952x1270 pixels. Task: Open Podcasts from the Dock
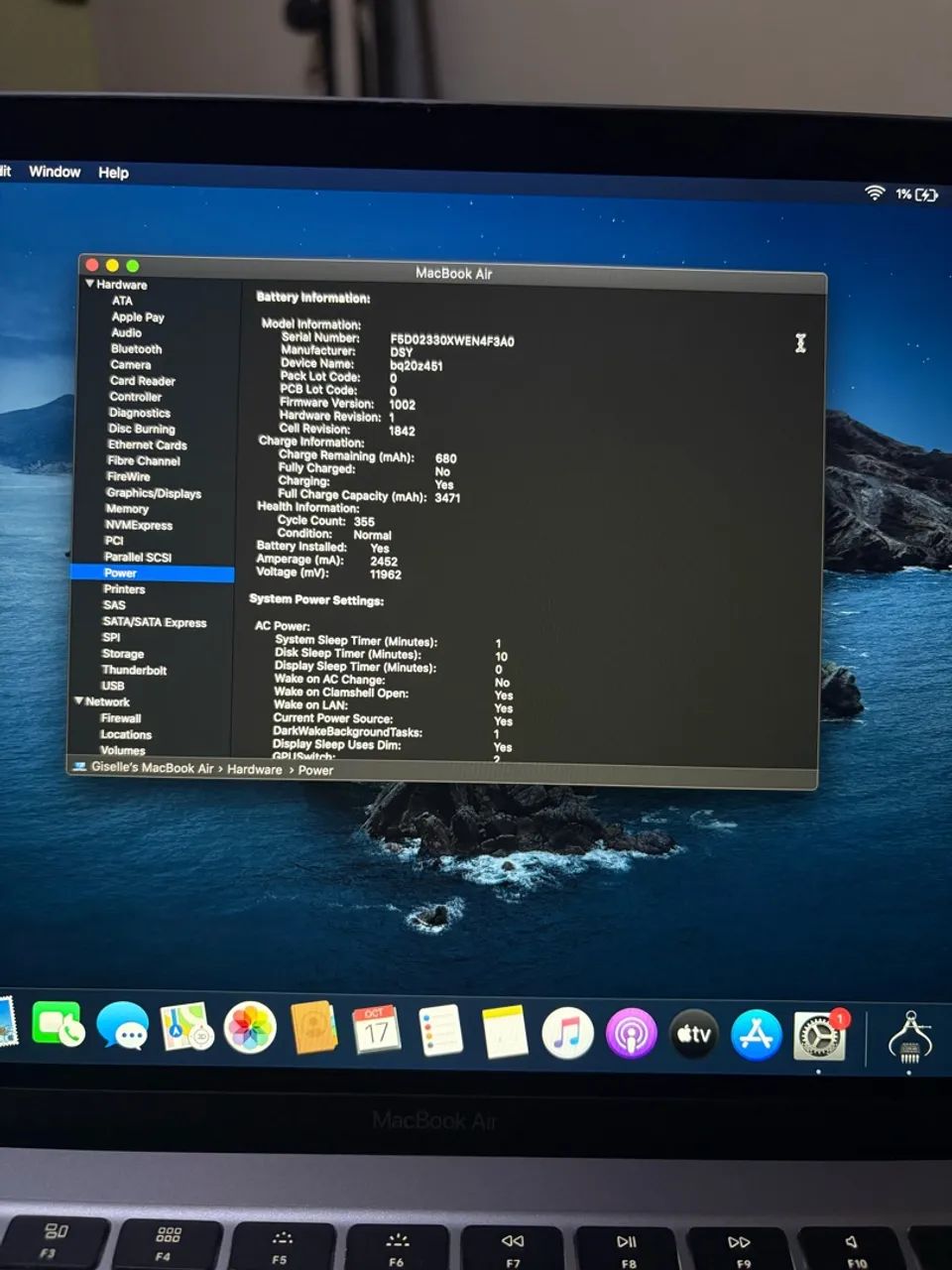click(631, 1034)
